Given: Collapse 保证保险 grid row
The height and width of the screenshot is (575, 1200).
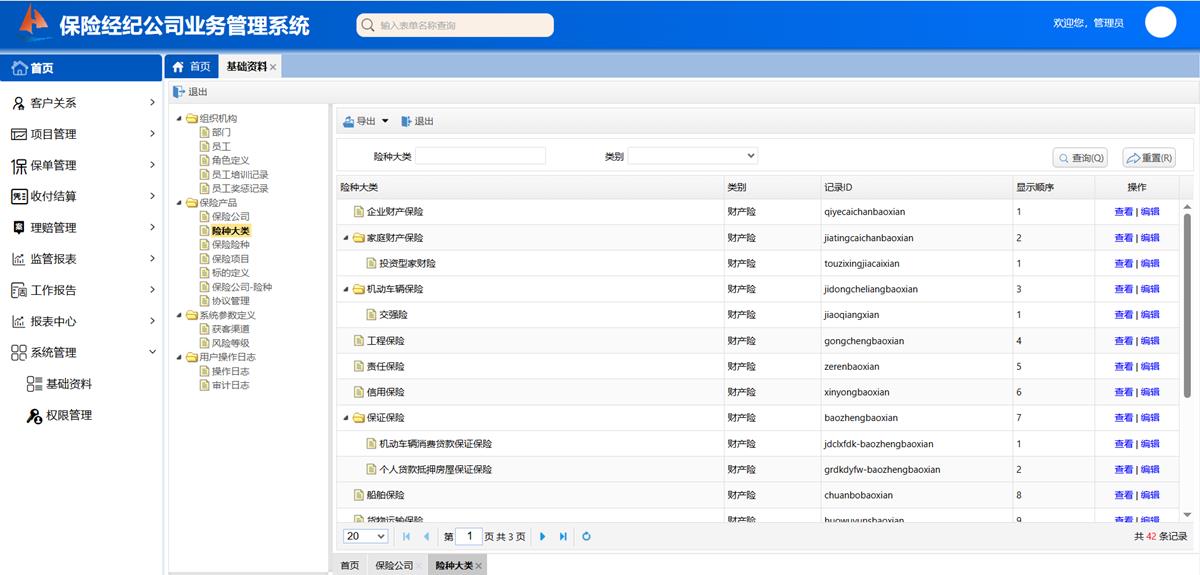Looking at the screenshot, I should click(345, 418).
